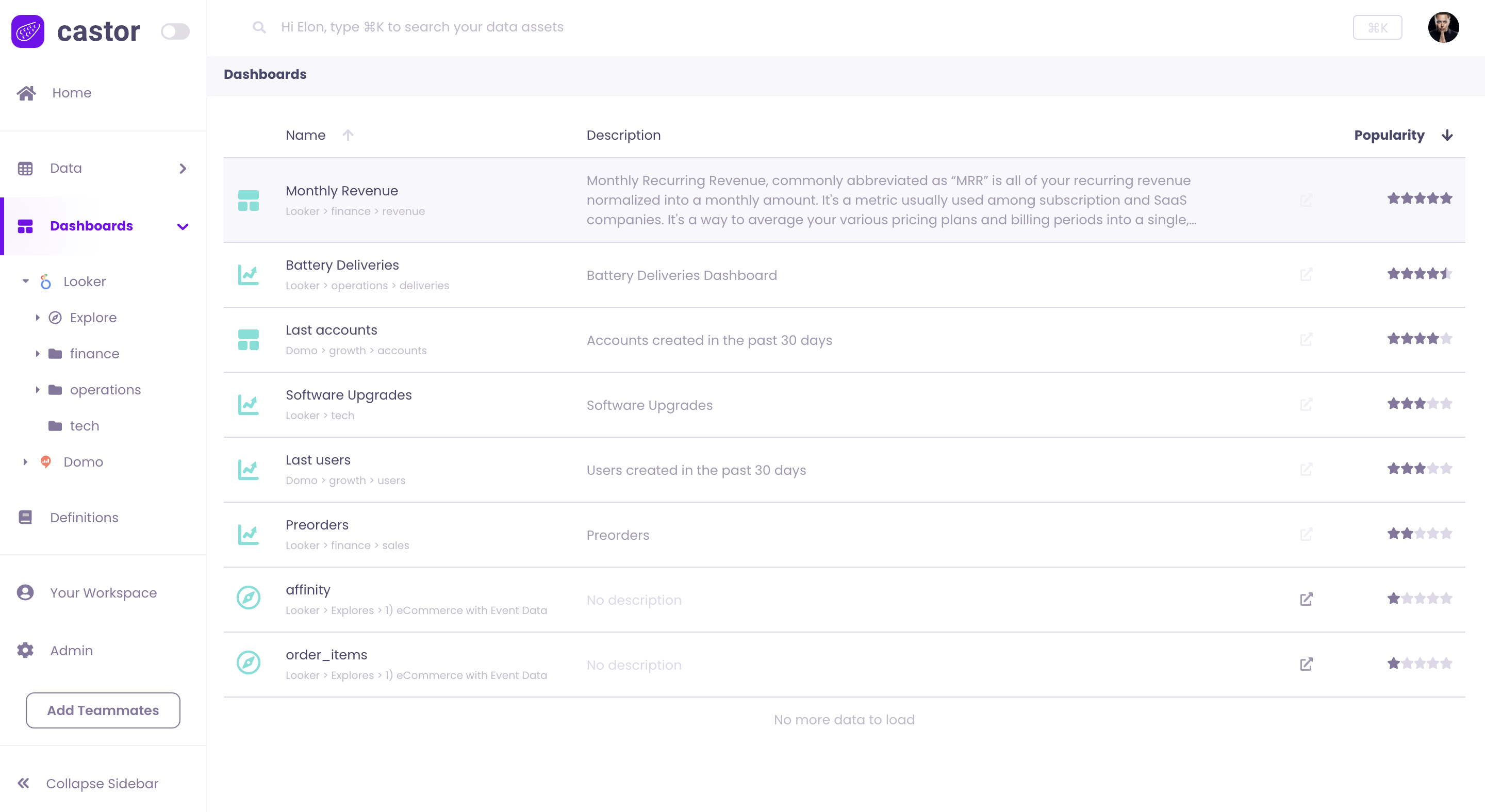Open external link for affinity row

tap(1306, 600)
